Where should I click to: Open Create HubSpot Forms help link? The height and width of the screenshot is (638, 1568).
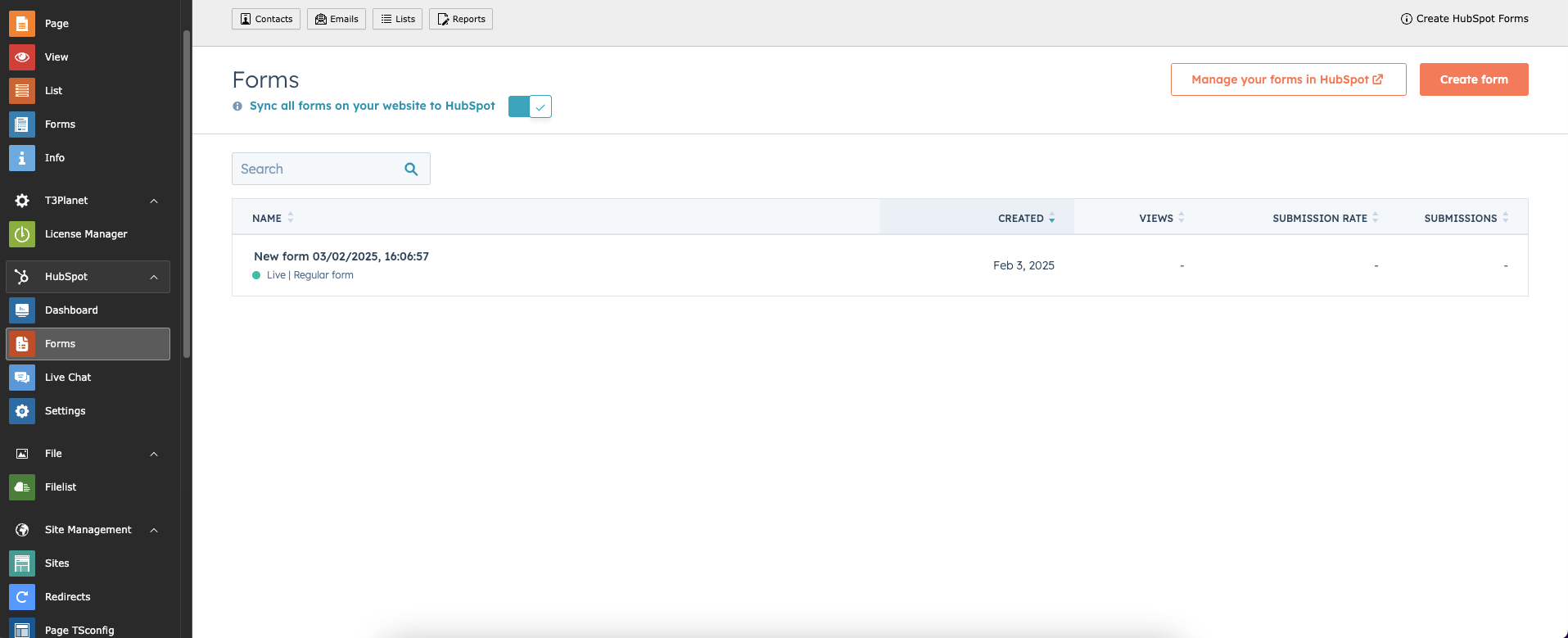(1464, 19)
